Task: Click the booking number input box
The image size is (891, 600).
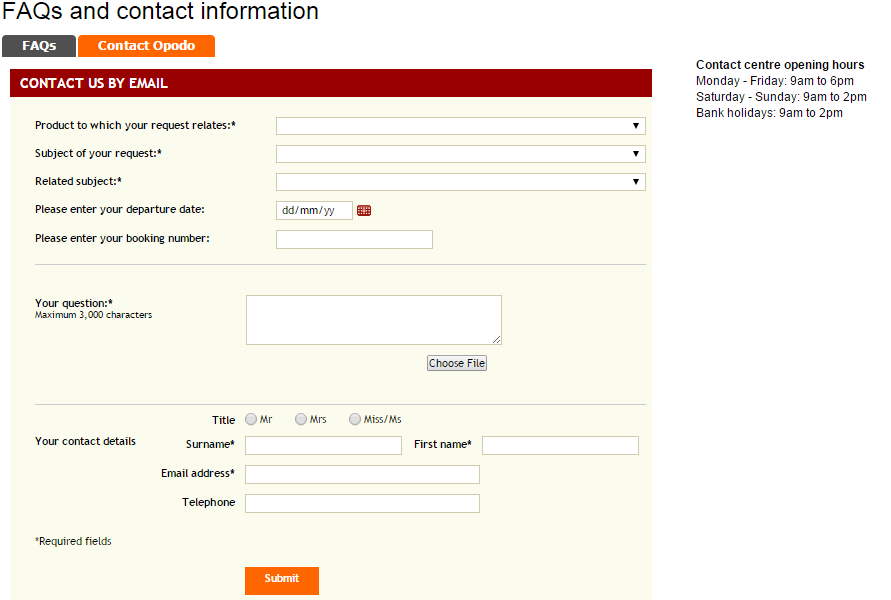Action: [x=354, y=239]
